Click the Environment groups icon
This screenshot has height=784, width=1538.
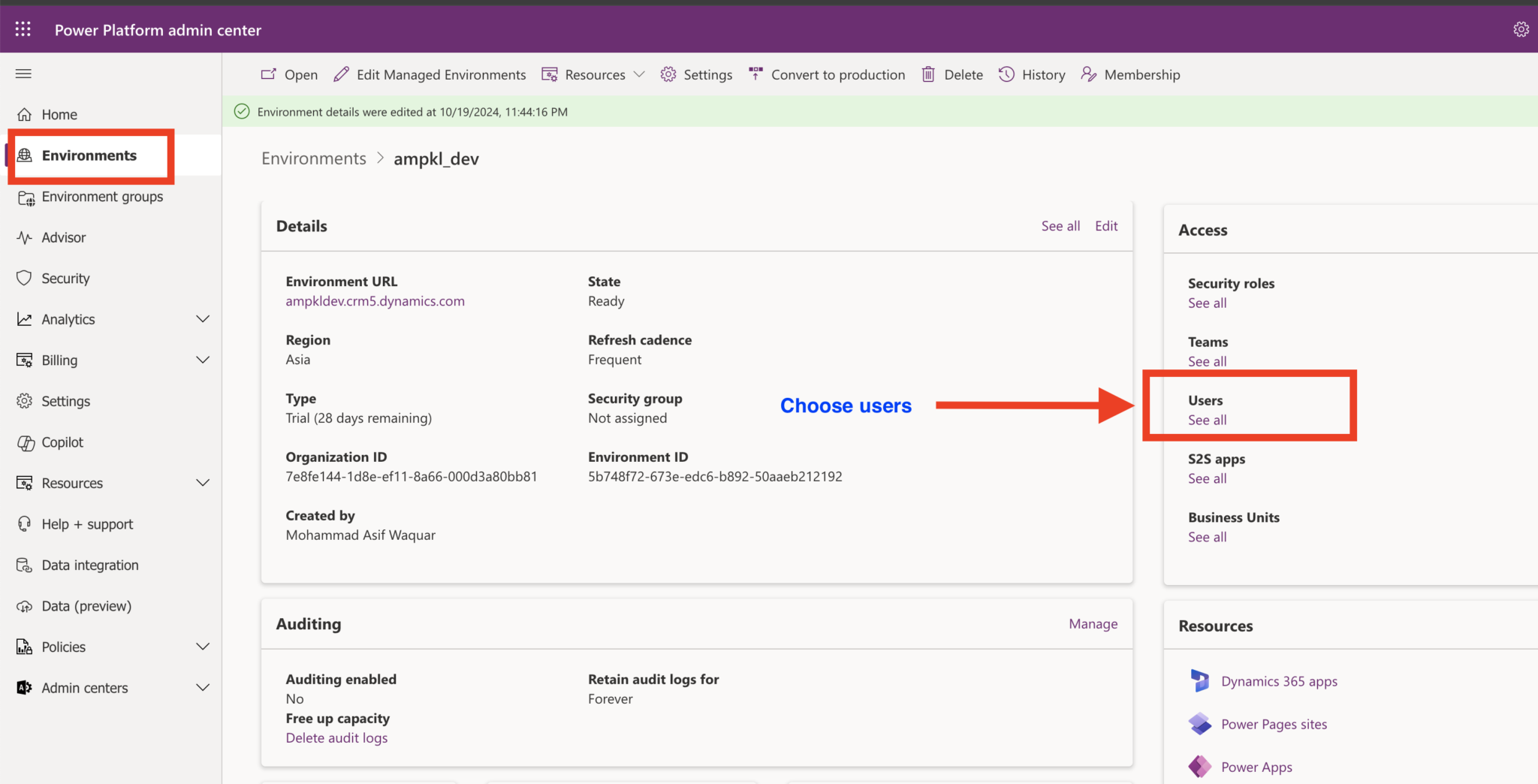point(25,197)
